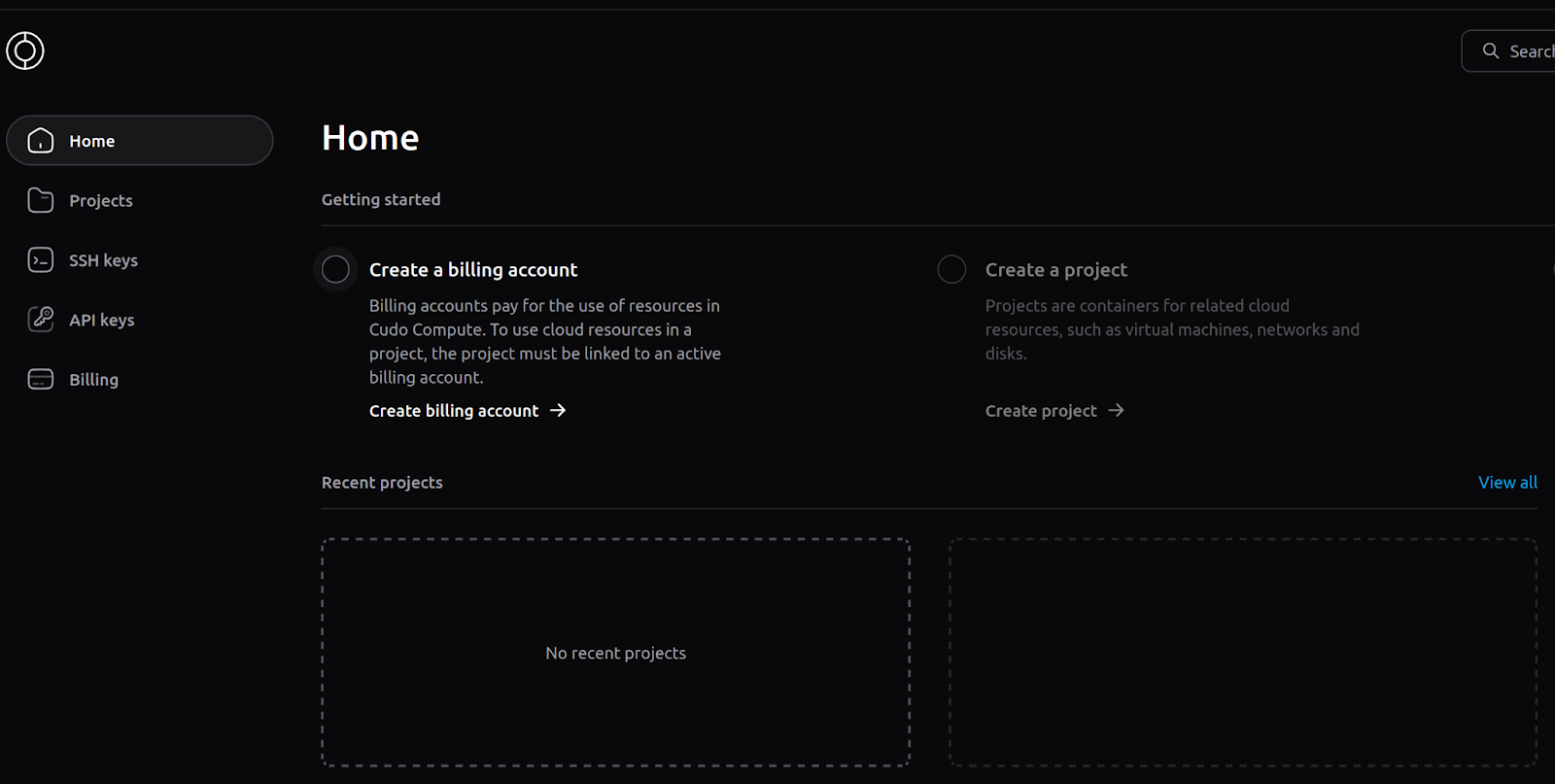
Task: Click View all recent projects link
Action: [1507, 483]
